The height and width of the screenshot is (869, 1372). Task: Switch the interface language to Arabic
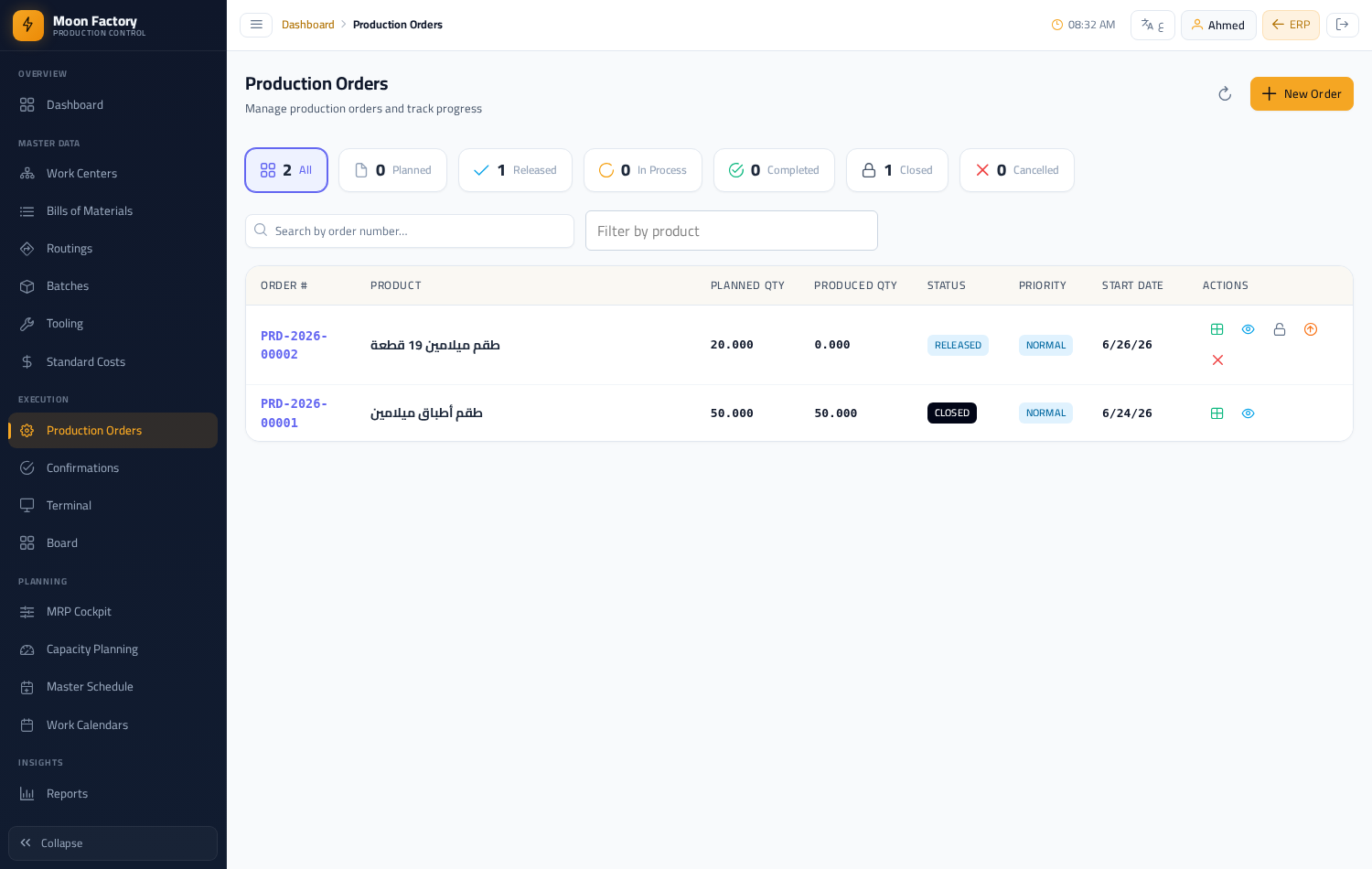1152,25
